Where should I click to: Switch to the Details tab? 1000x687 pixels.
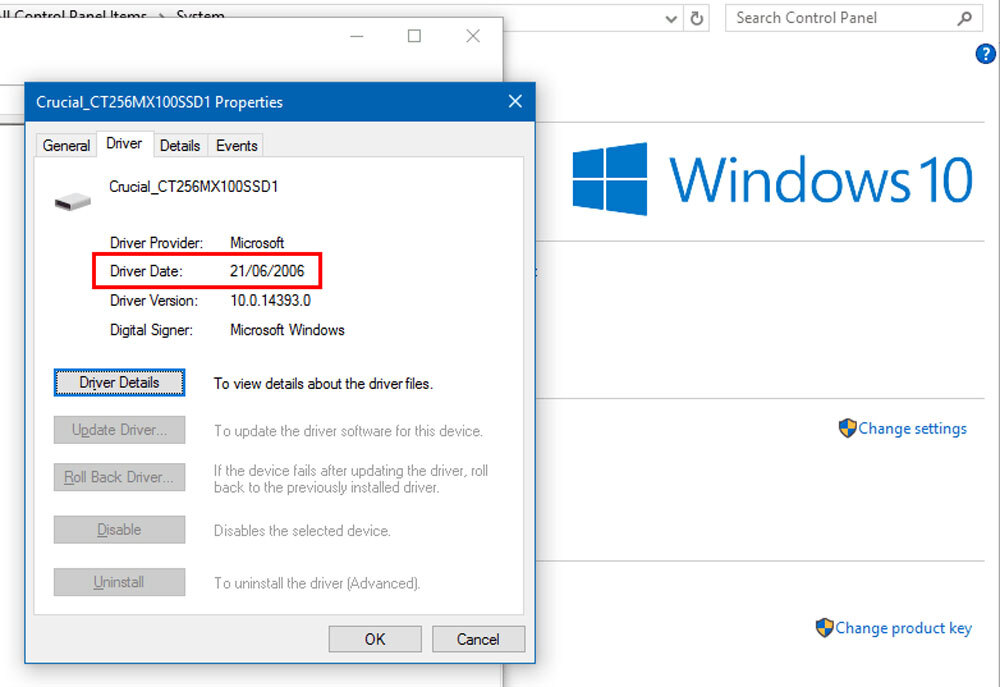pos(180,145)
